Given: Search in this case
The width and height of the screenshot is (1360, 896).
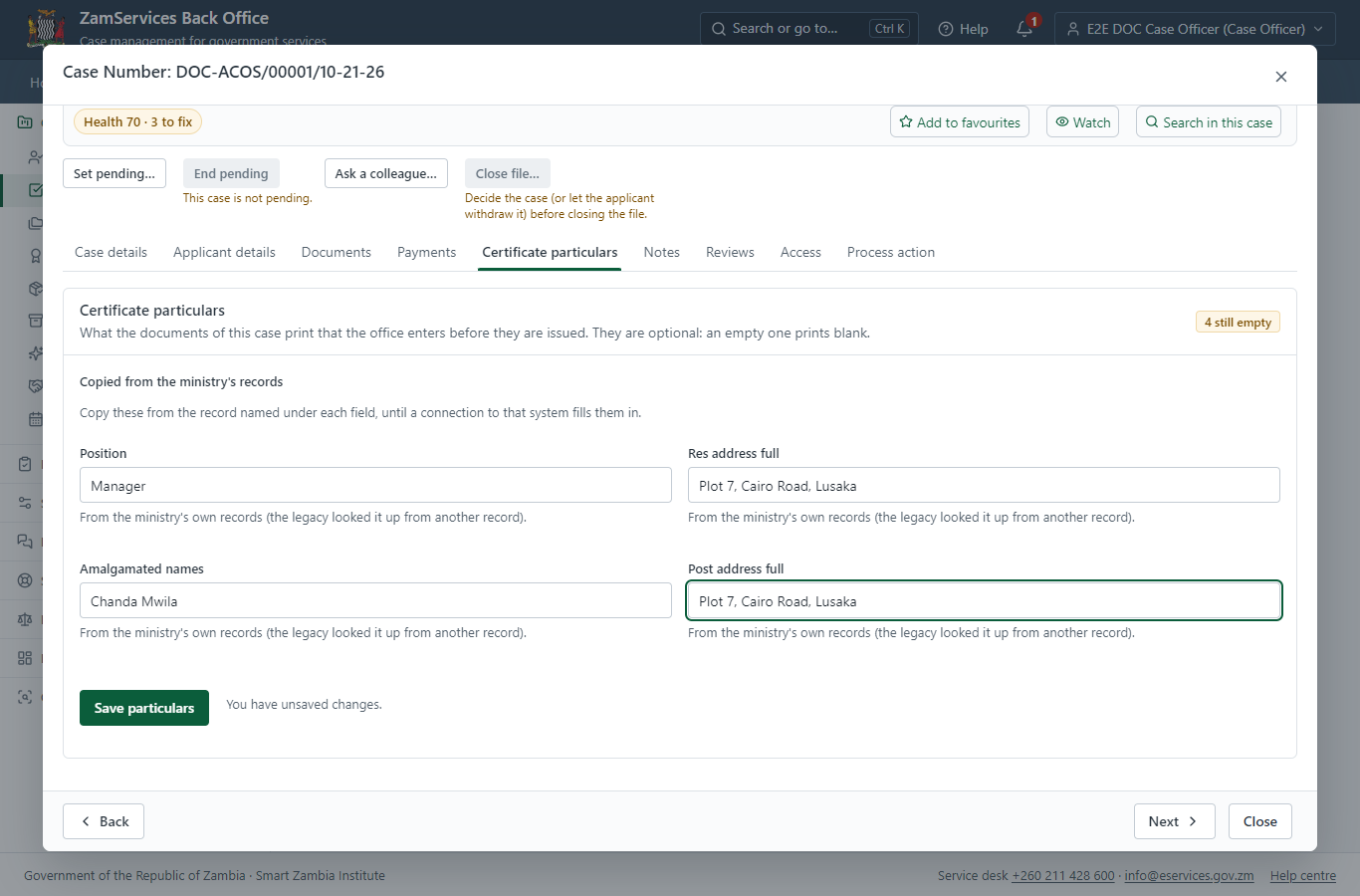Looking at the screenshot, I should (1209, 122).
